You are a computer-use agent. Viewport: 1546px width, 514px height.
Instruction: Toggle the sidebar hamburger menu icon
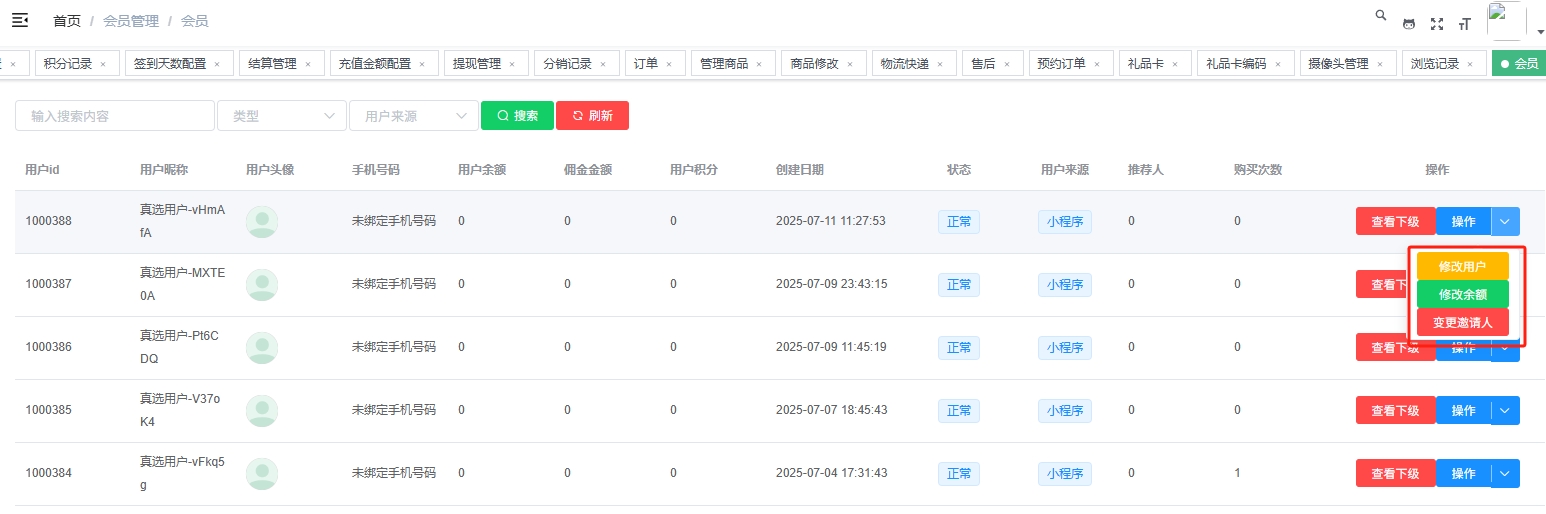click(x=20, y=20)
